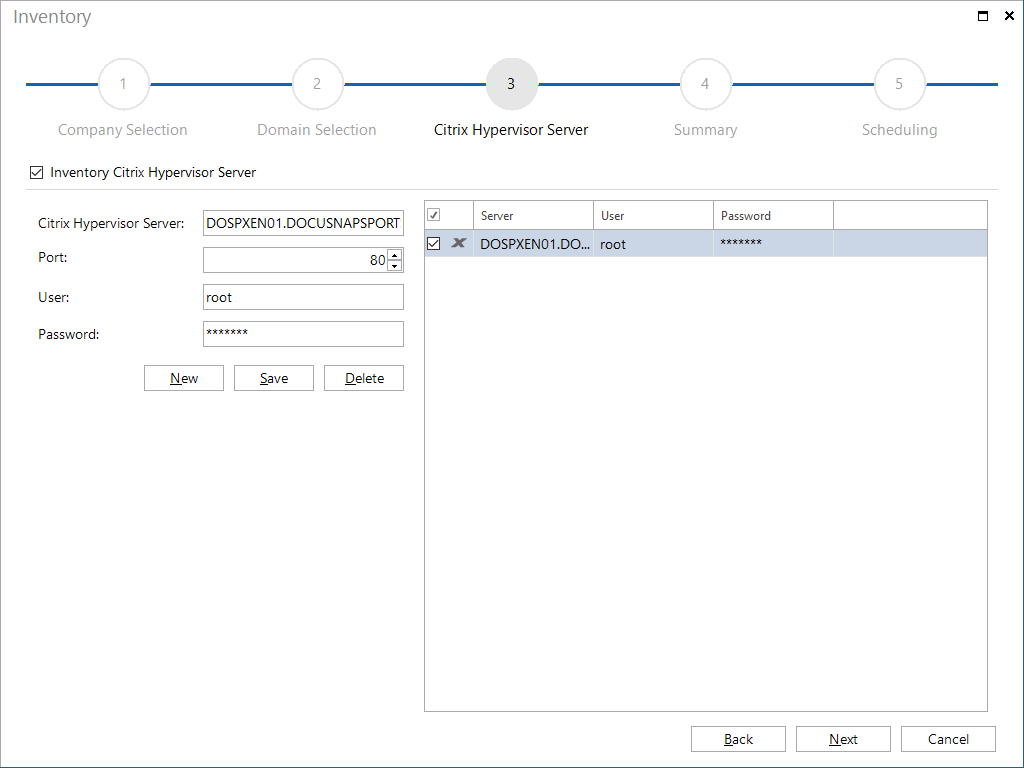
Task: Focus the Citrix Hypervisor Server input field
Action: [303, 223]
